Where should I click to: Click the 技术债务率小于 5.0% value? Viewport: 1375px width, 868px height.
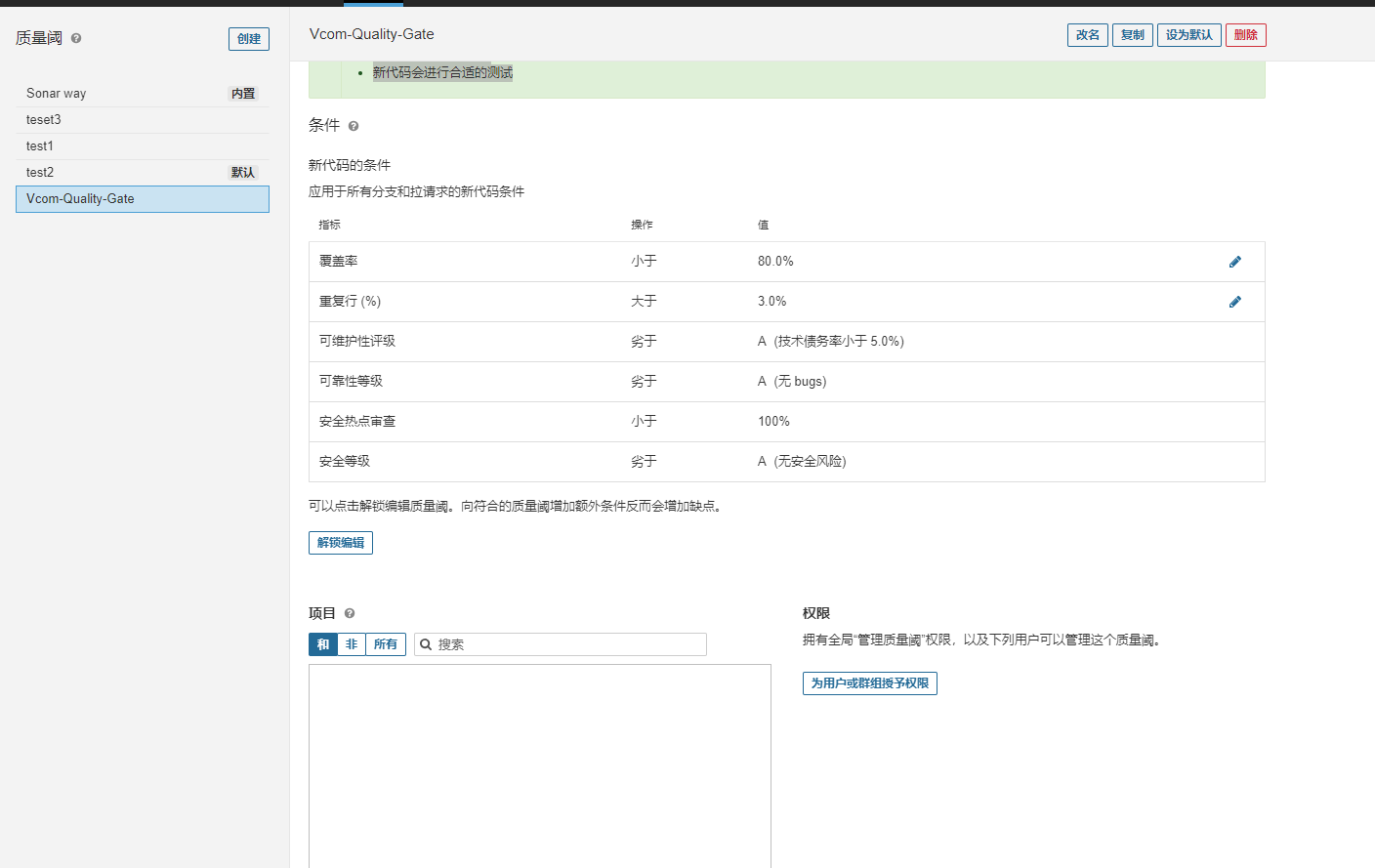pyautogui.click(x=840, y=342)
